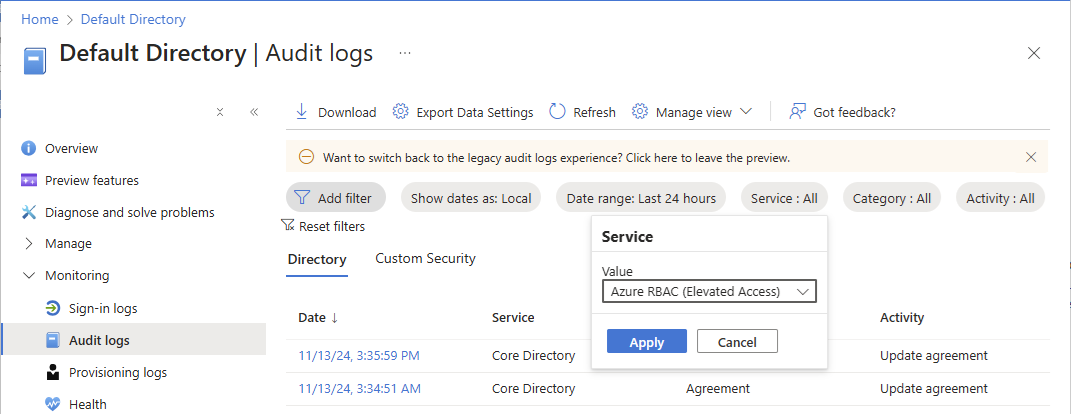Collapse the sidebar with double chevron
The image size is (1071, 414).
pos(254,112)
